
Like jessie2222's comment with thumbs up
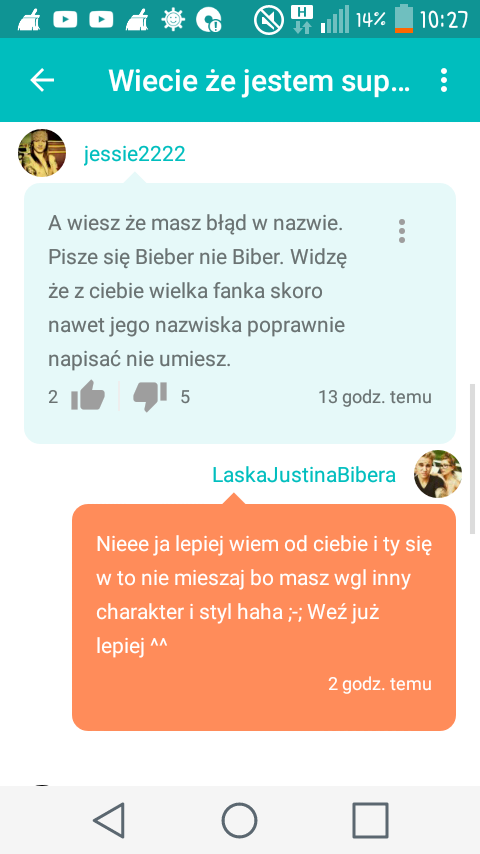88,396
